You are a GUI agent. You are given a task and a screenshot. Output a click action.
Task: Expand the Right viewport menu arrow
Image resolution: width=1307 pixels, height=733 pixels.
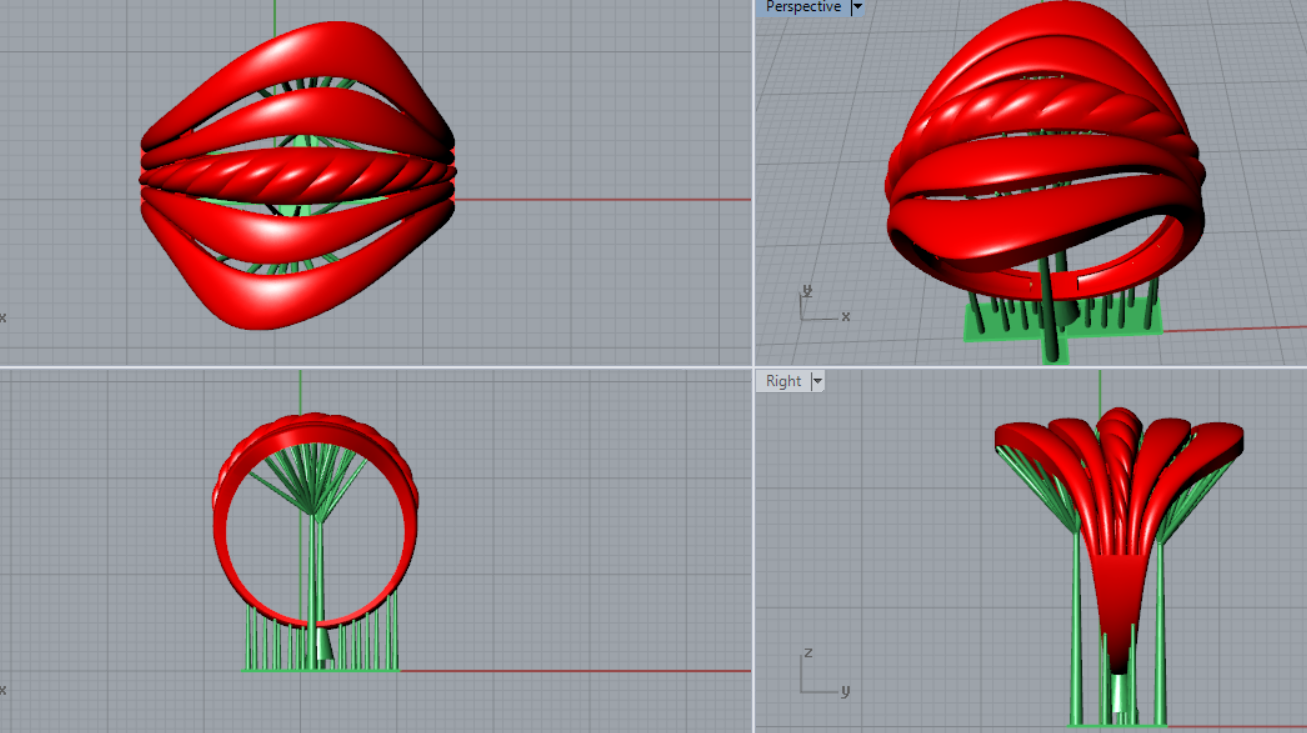point(817,381)
